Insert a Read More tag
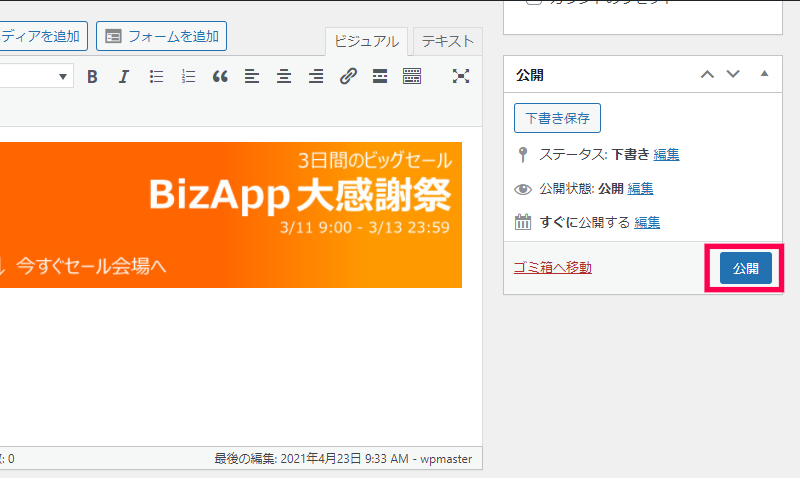Viewport: 800px width, 478px height. 380,77
